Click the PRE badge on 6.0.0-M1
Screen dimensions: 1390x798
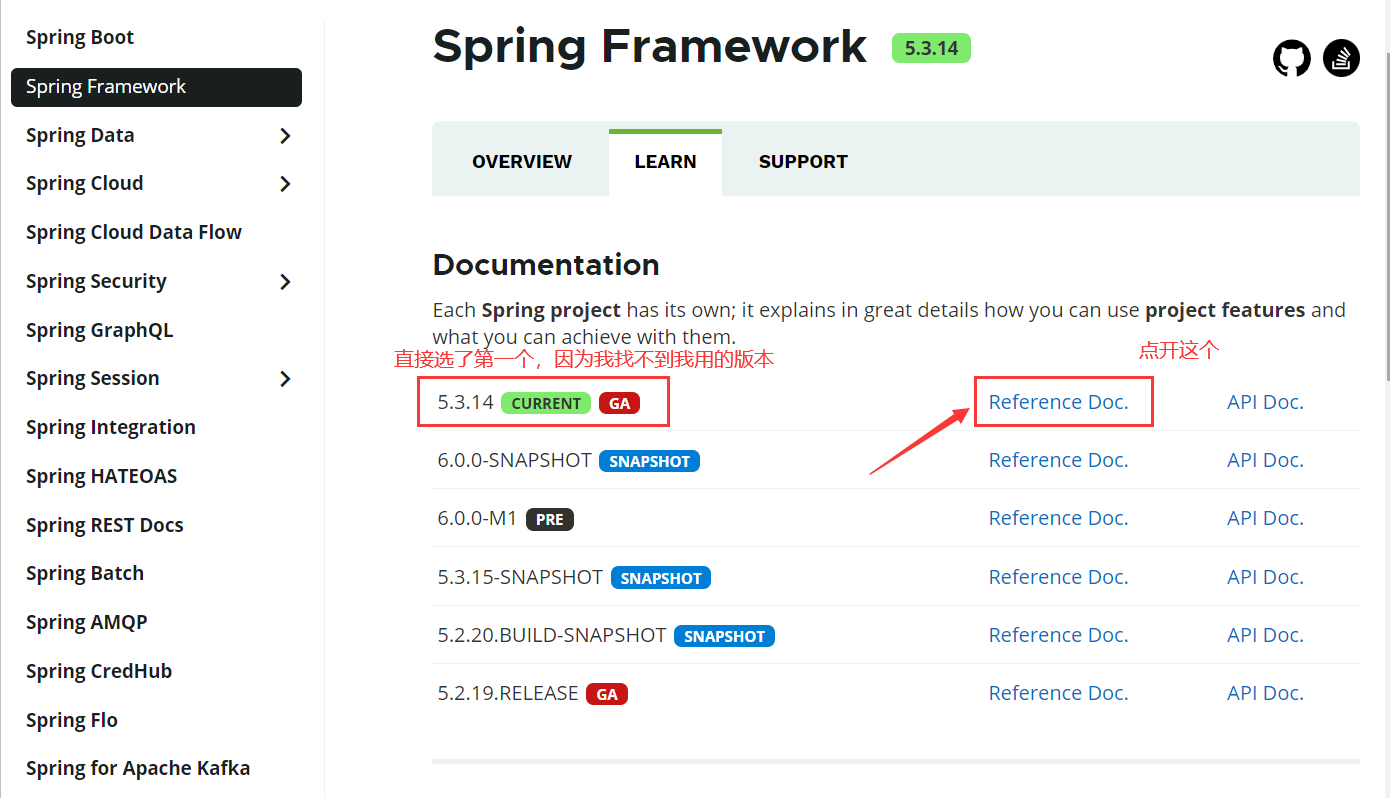click(x=550, y=519)
